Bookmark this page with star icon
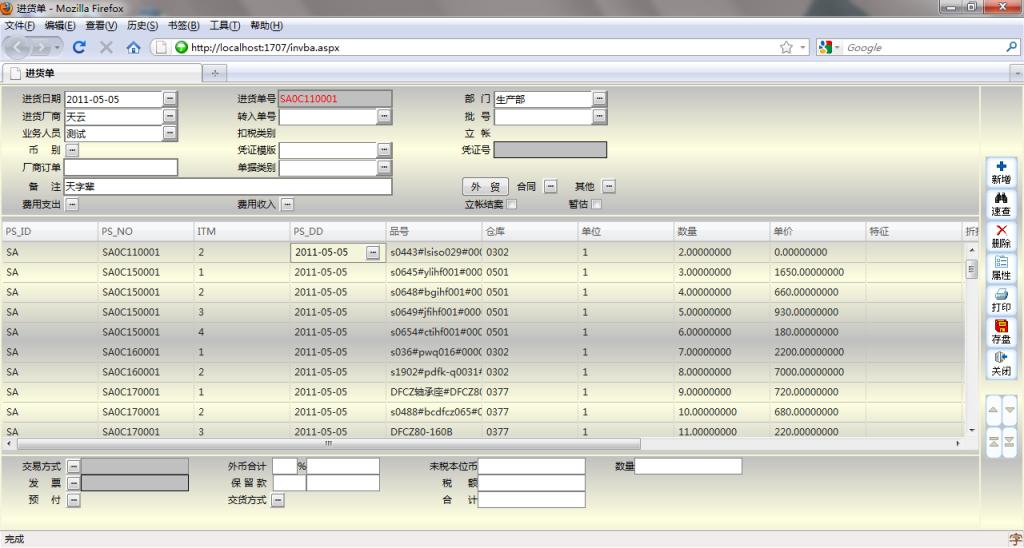 pyautogui.click(x=786, y=47)
